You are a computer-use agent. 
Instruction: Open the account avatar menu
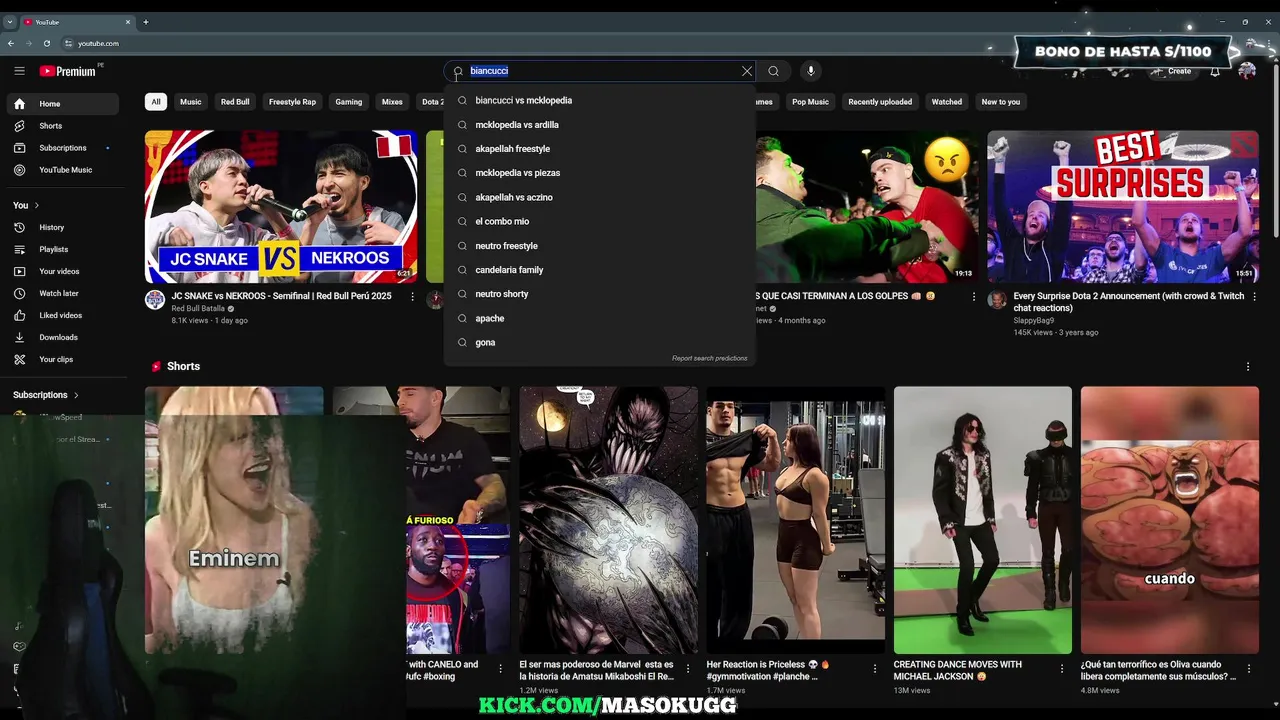[x=1247, y=71]
